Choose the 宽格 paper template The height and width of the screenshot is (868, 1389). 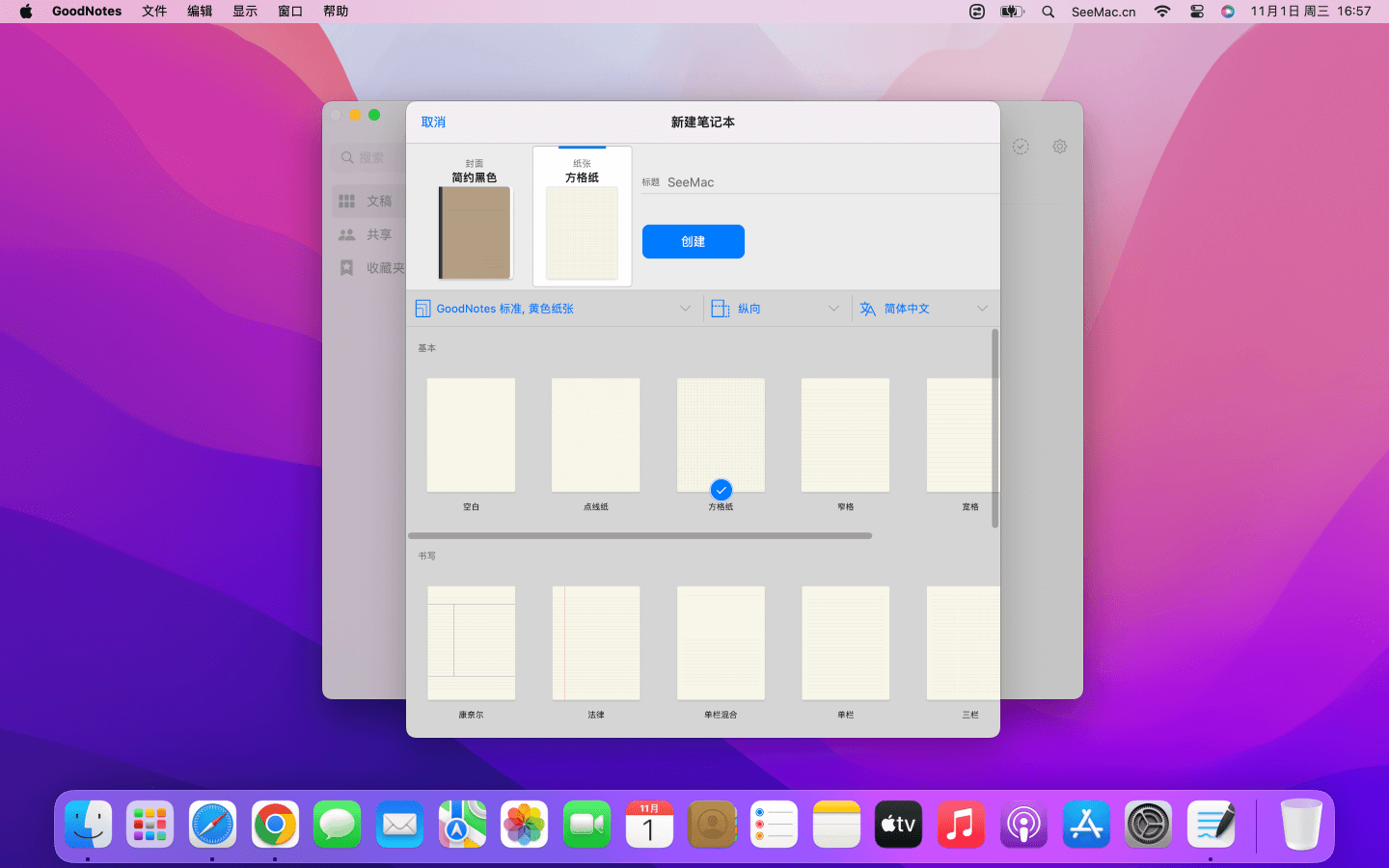(x=961, y=444)
